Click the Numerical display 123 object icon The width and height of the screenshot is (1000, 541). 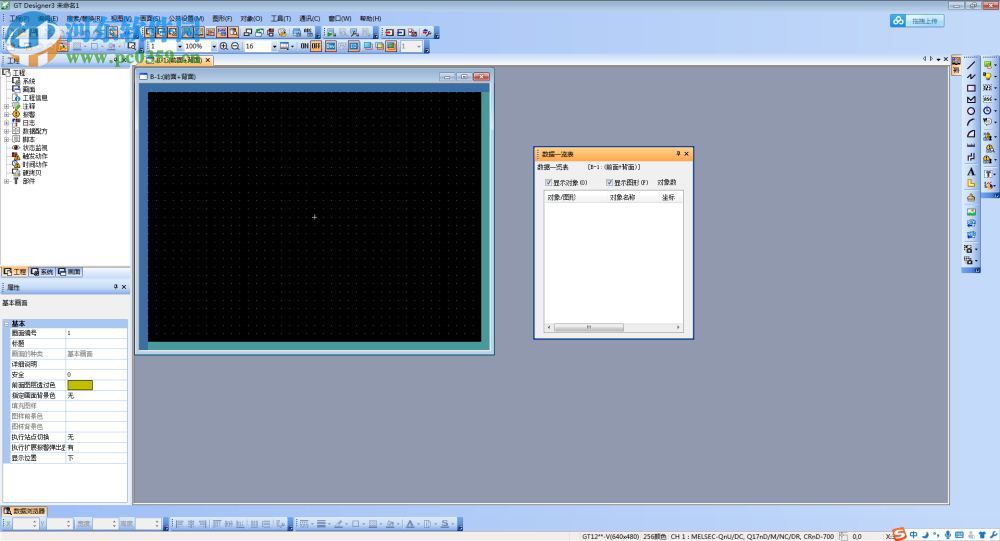(x=987, y=88)
